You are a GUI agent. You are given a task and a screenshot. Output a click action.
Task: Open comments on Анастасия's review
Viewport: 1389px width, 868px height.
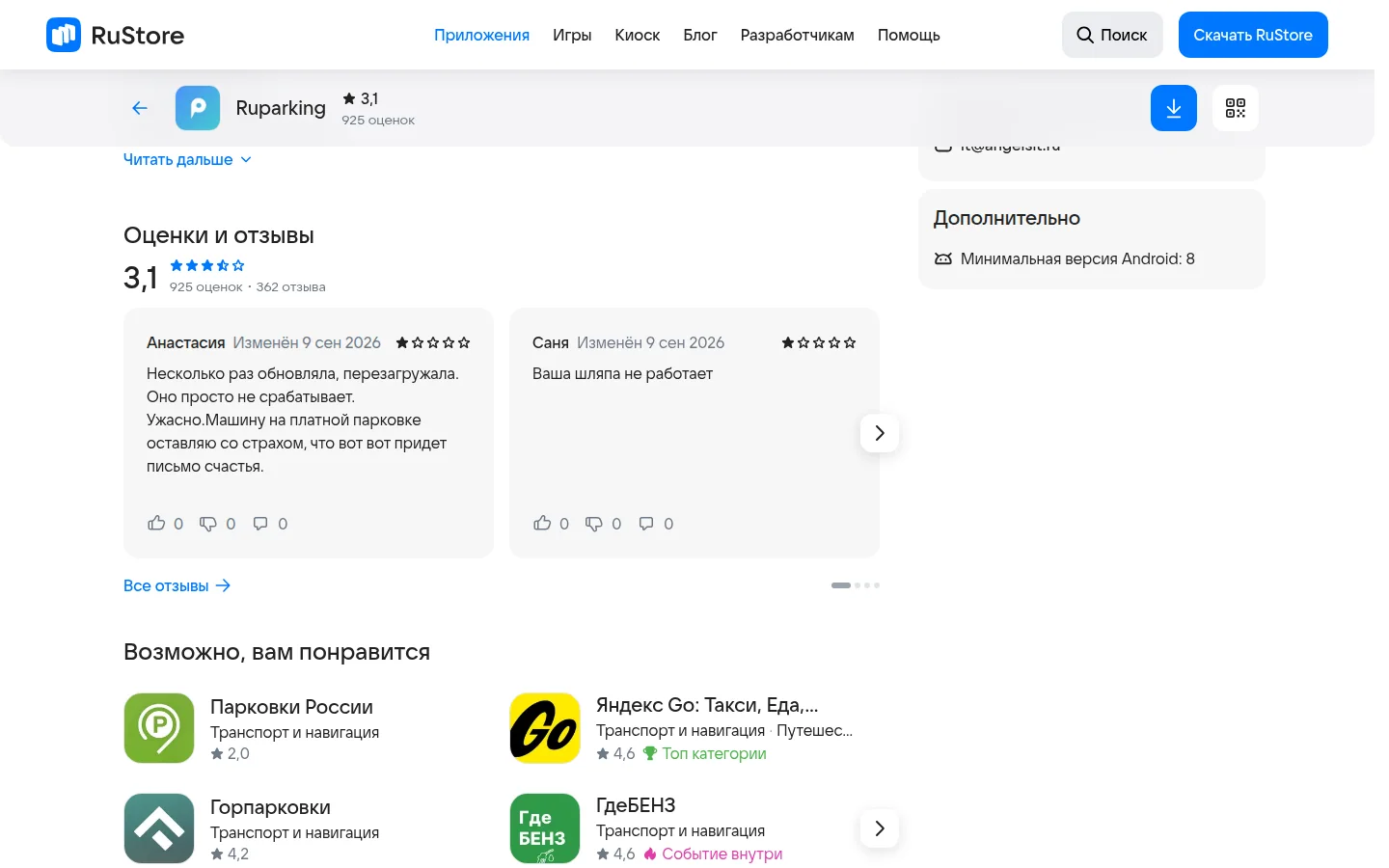point(260,524)
